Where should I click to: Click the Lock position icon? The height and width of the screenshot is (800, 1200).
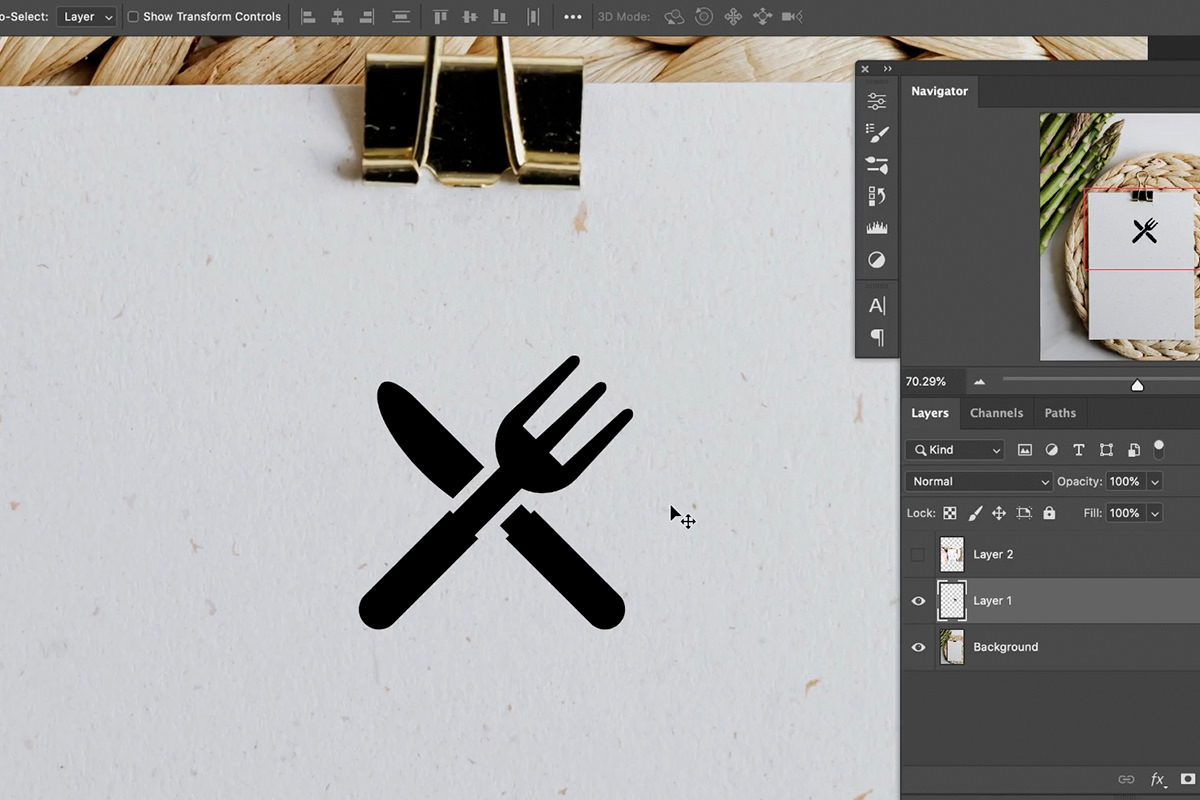(999, 512)
